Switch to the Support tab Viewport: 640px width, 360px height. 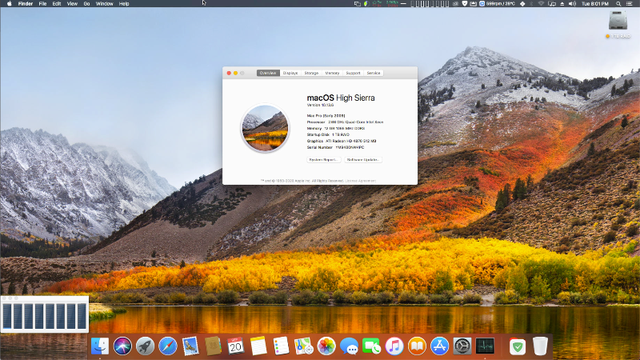(x=353, y=73)
